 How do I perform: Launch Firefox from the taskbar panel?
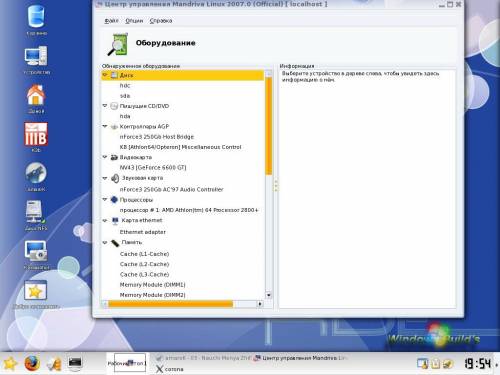coord(32,363)
